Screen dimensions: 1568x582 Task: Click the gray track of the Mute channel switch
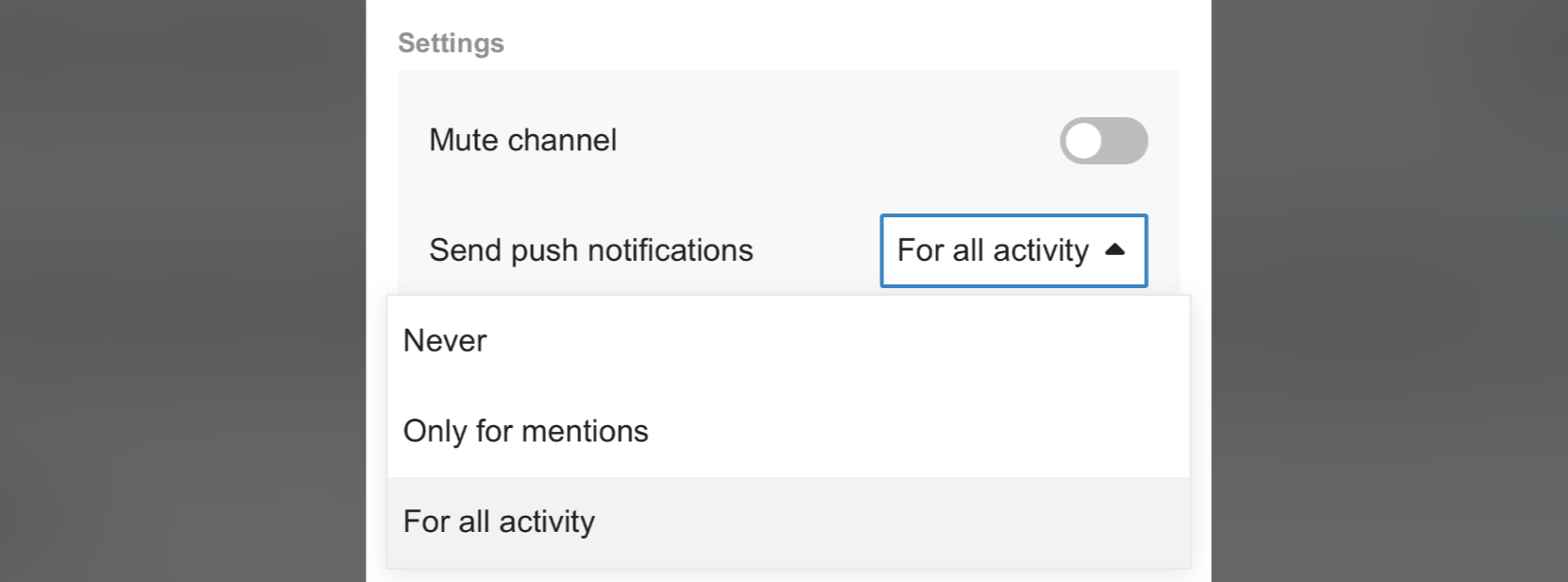point(1126,141)
